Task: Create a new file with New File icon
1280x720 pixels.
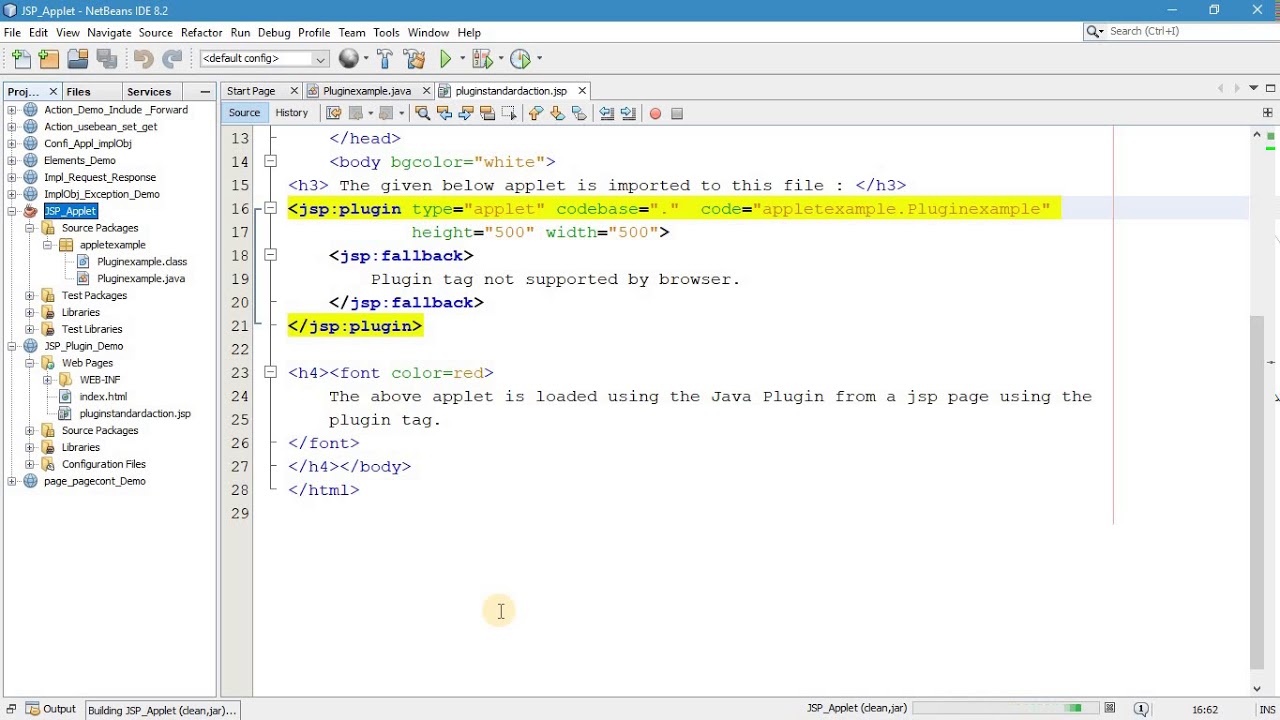Action: coord(22,59)
